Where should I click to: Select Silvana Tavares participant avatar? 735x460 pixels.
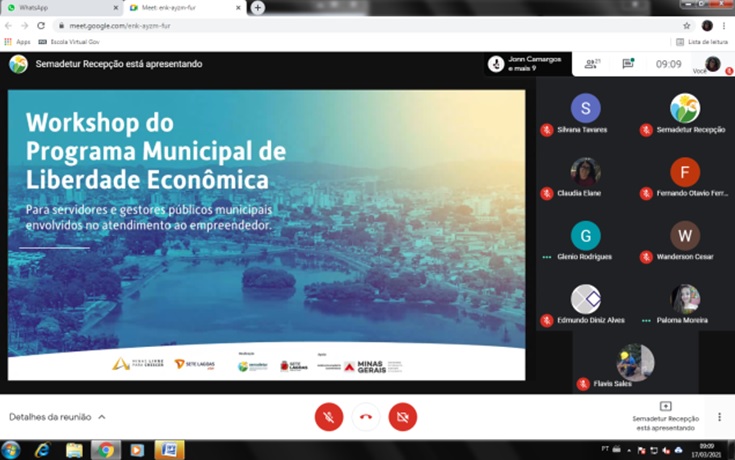[x=585, y=108]
